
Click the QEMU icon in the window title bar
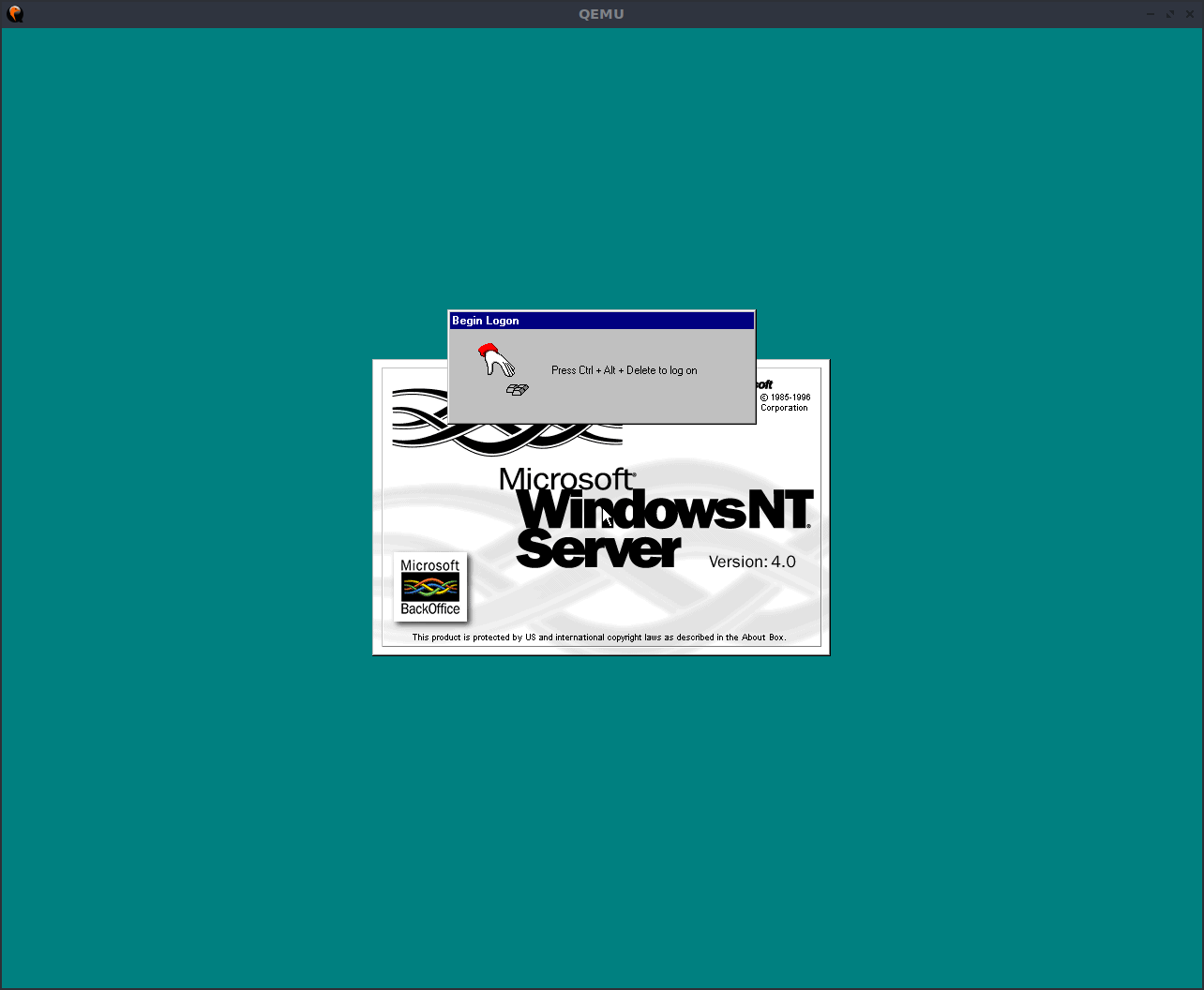pyautogui.click(x=15, y=13)
